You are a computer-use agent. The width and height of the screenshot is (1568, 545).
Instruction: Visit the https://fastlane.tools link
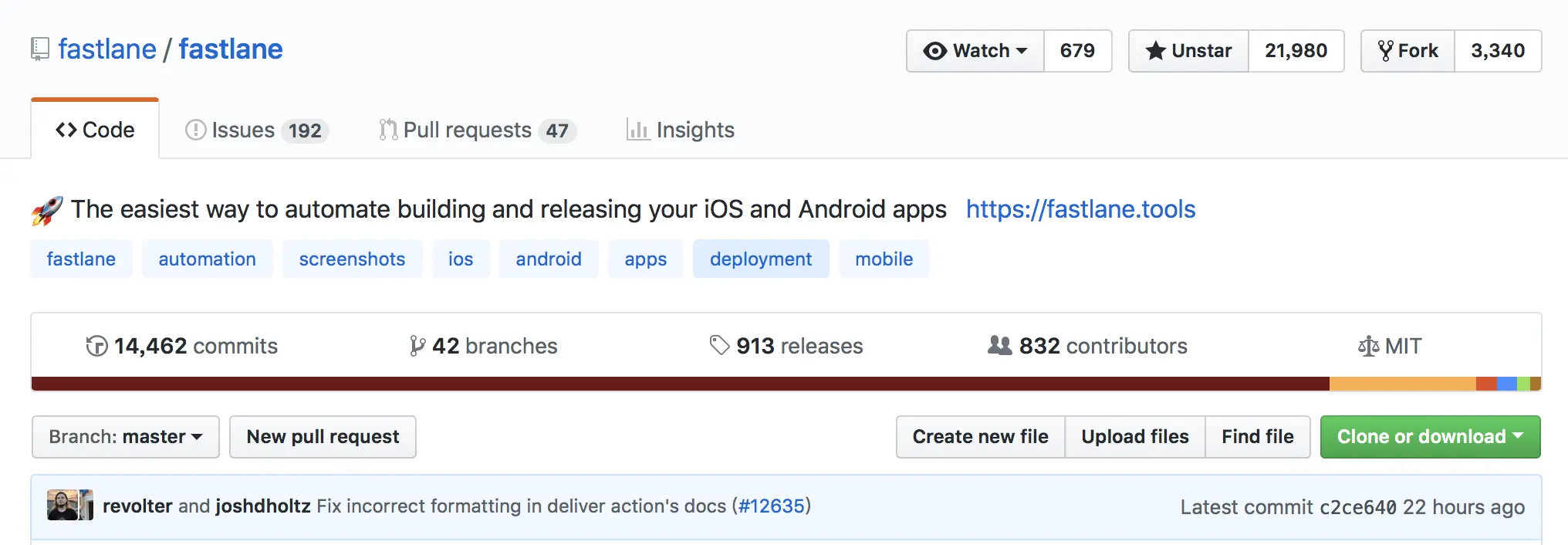tap(1080, 209)
